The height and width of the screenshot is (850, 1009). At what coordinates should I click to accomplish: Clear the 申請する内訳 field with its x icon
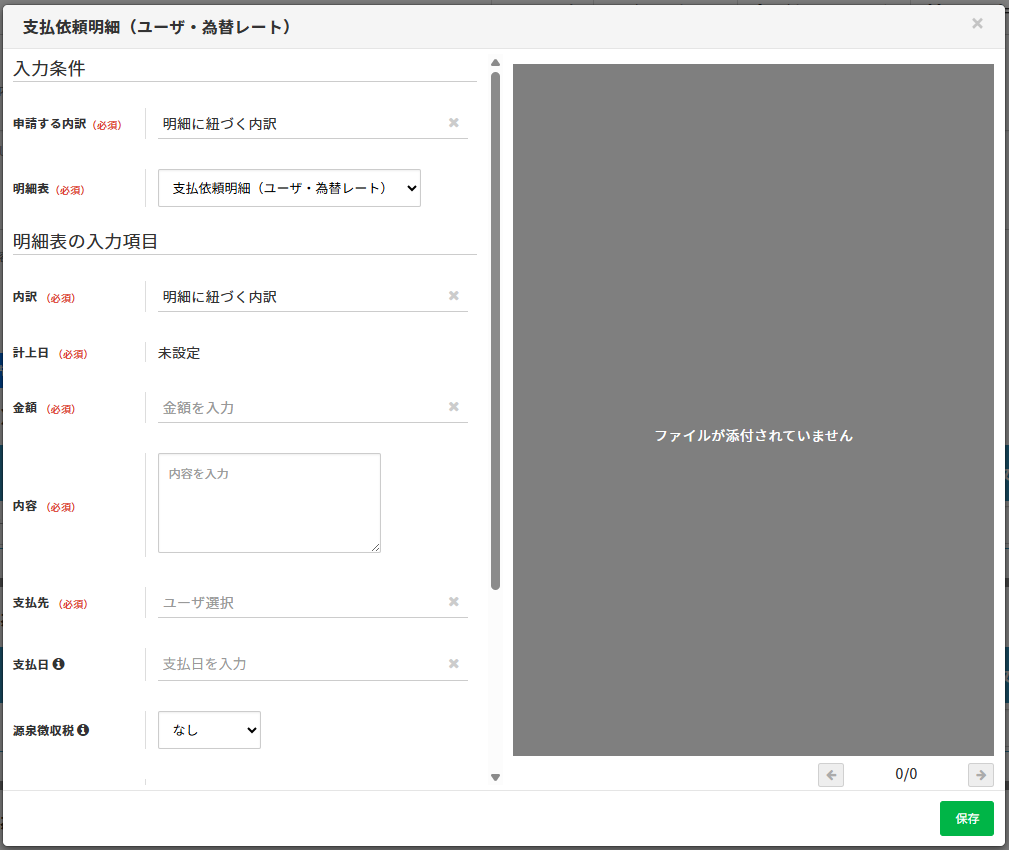click(x=453, y=123)
